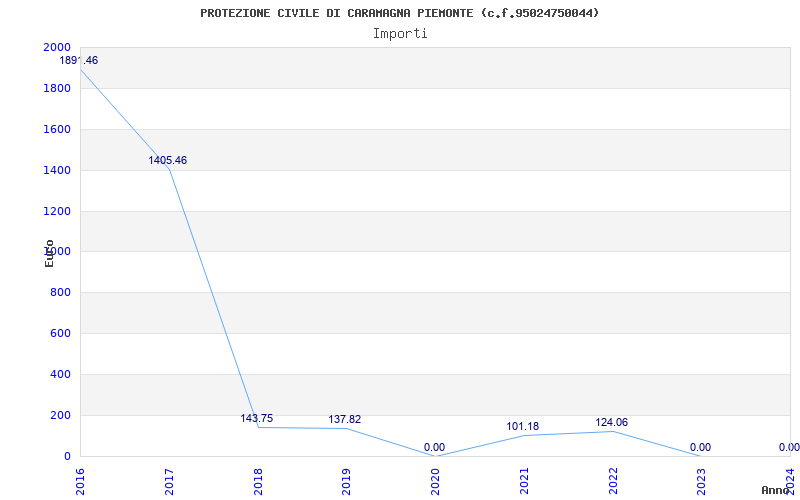
Task: Click the 2016 x-axis label
Action: [80, 481]
